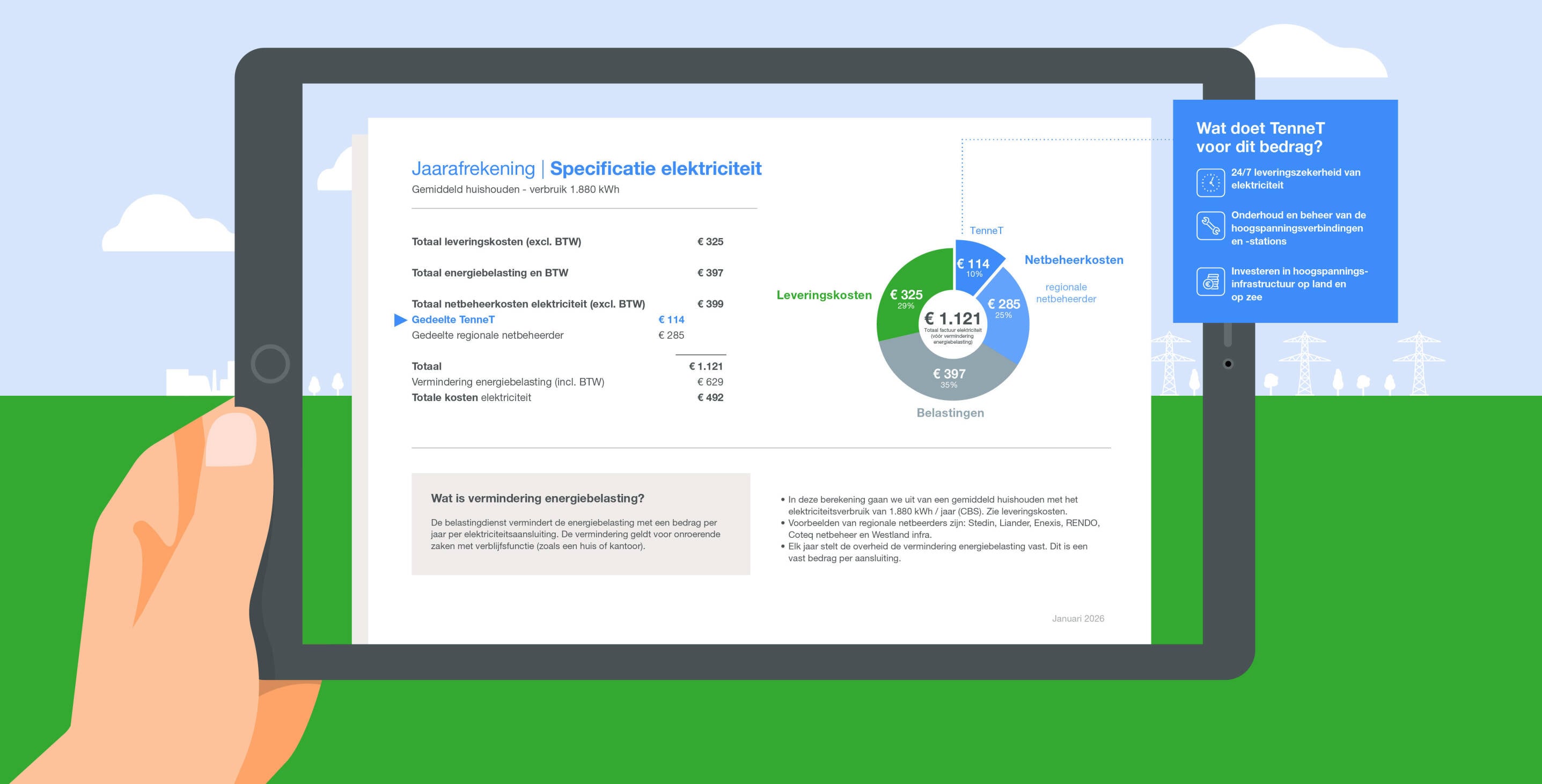Click the Specificatie elektriciteit heading
This screenshot has height=784, width=1542.
[656, 169]
